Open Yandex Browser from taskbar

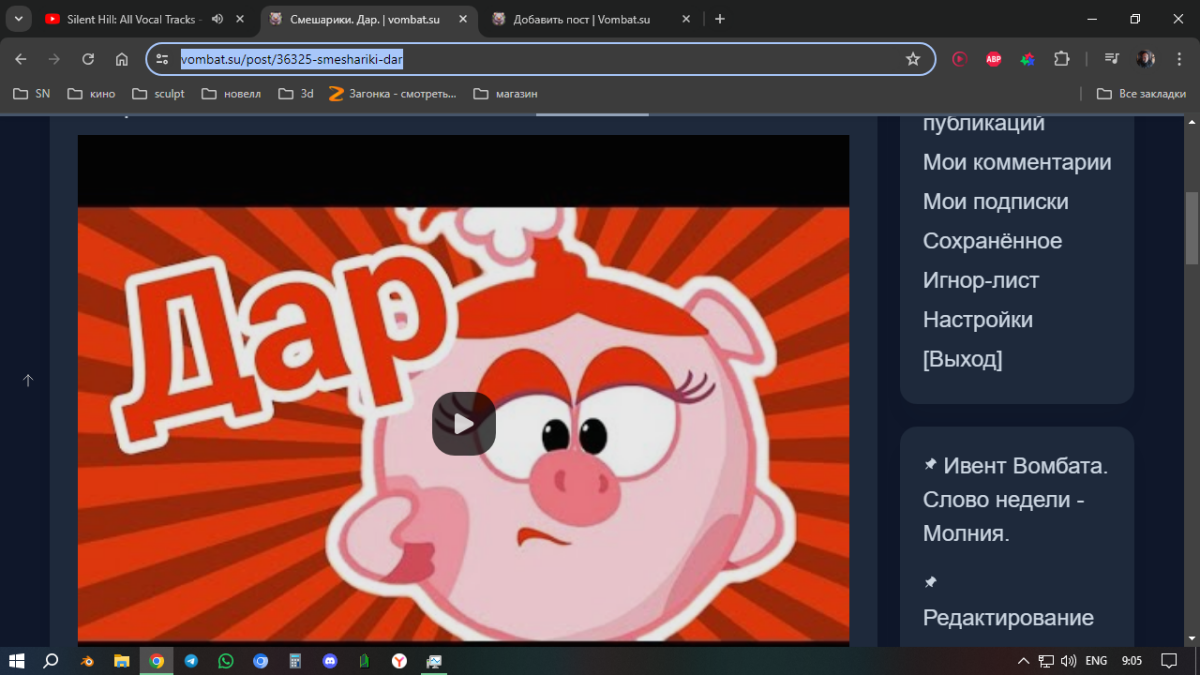click(399, 661)
